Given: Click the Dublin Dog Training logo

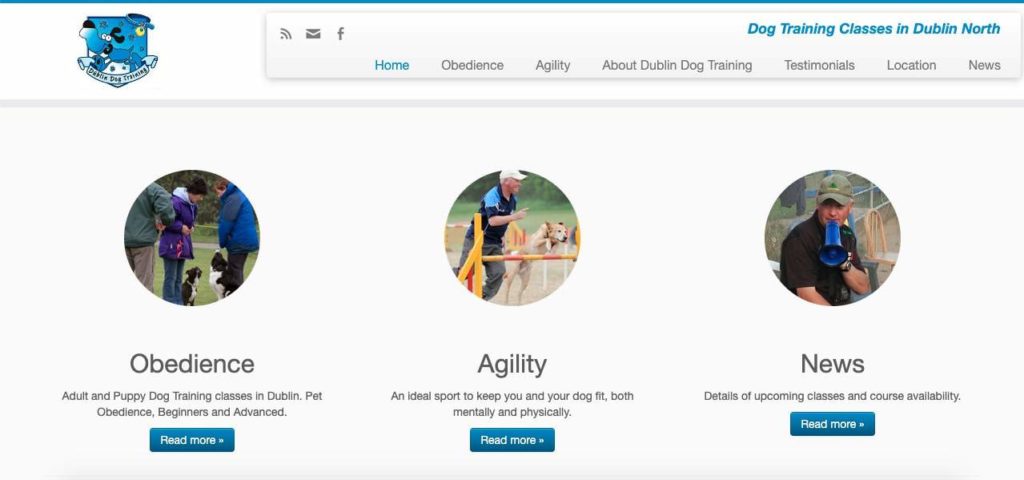Looking at the screenshot, I should (118, 50).
